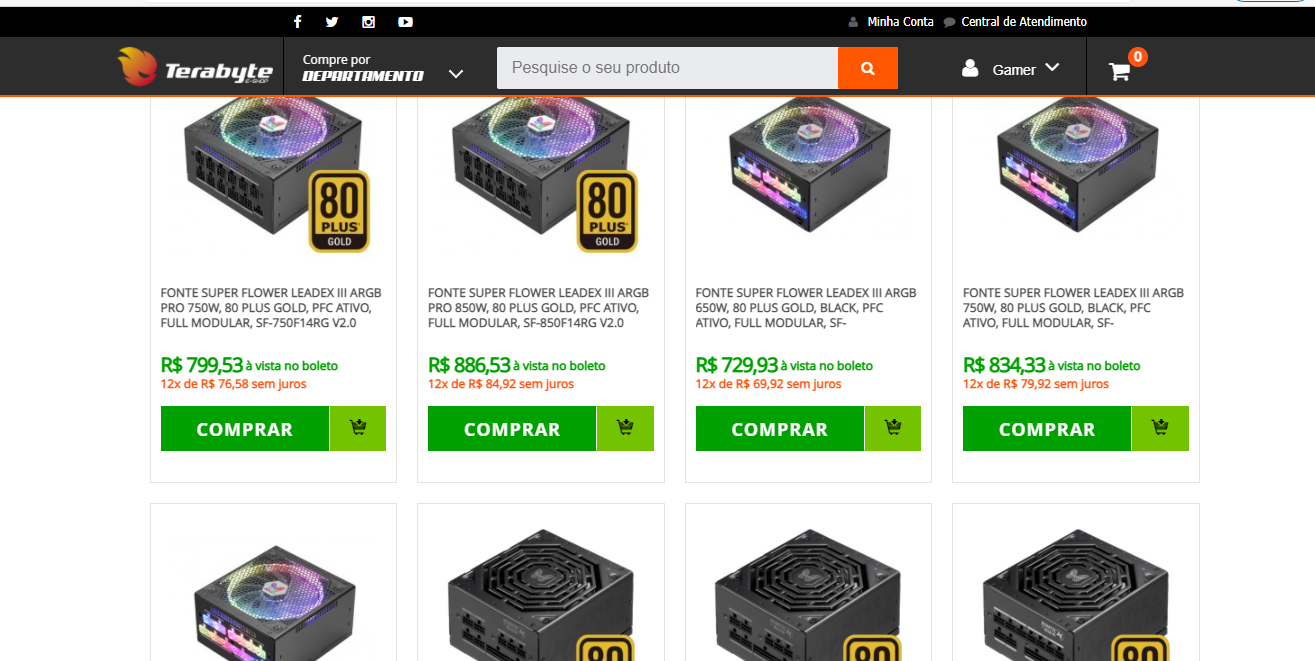Click COMPRAR for the 729,93 power supply
Screen dimensions: 1315x661
780,428
